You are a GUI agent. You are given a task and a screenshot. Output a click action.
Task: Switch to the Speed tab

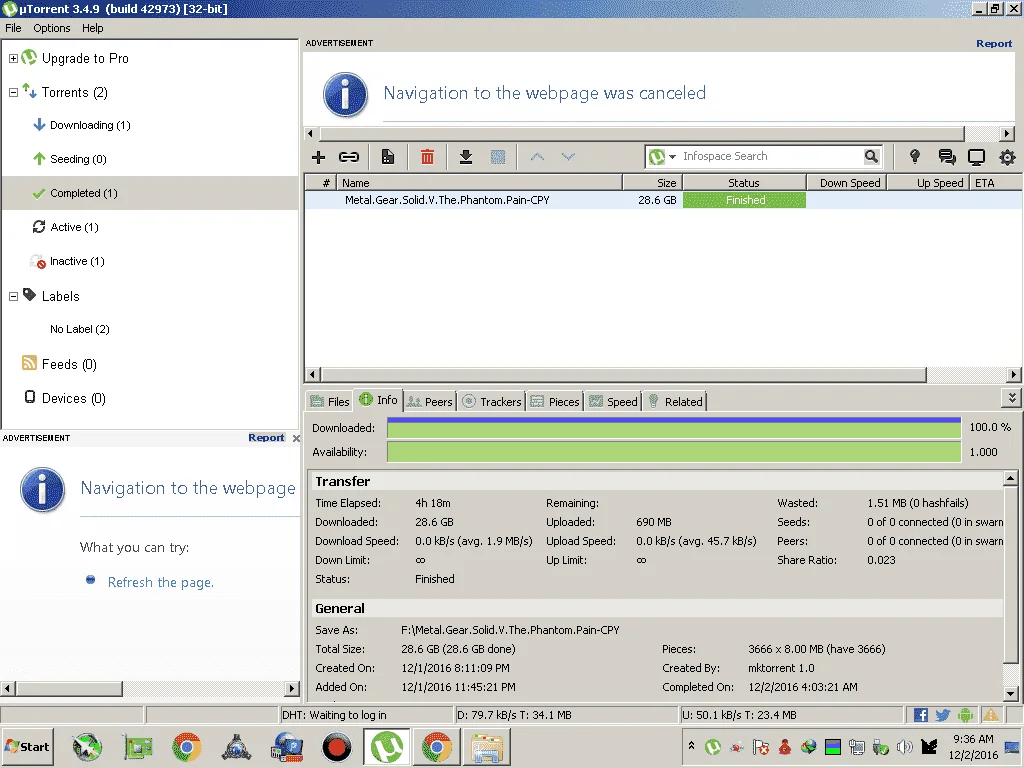click(613, 402)
